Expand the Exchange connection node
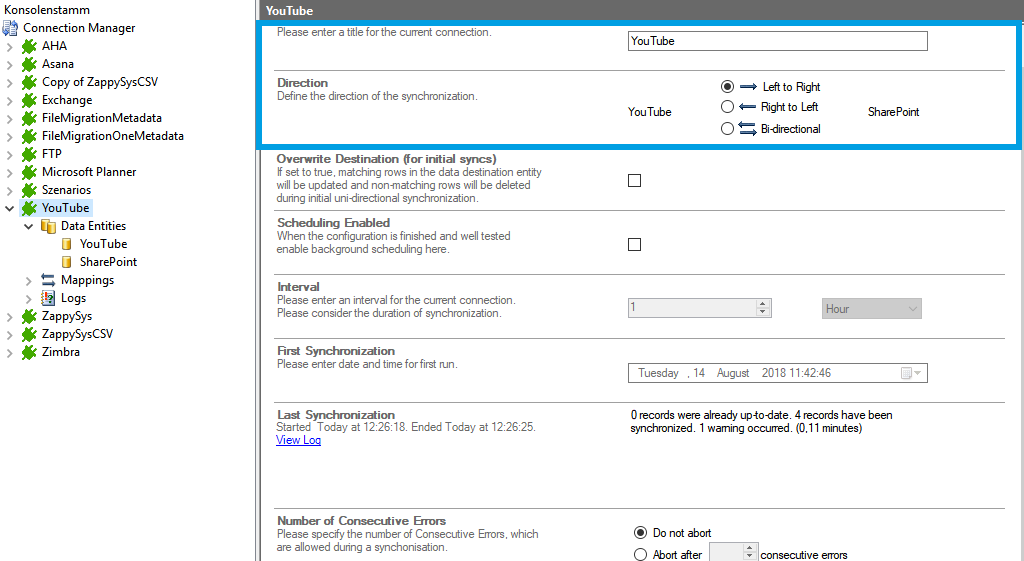Viewport: 1024px width, 561px height. pyautogui.click(x=10, y=100)
